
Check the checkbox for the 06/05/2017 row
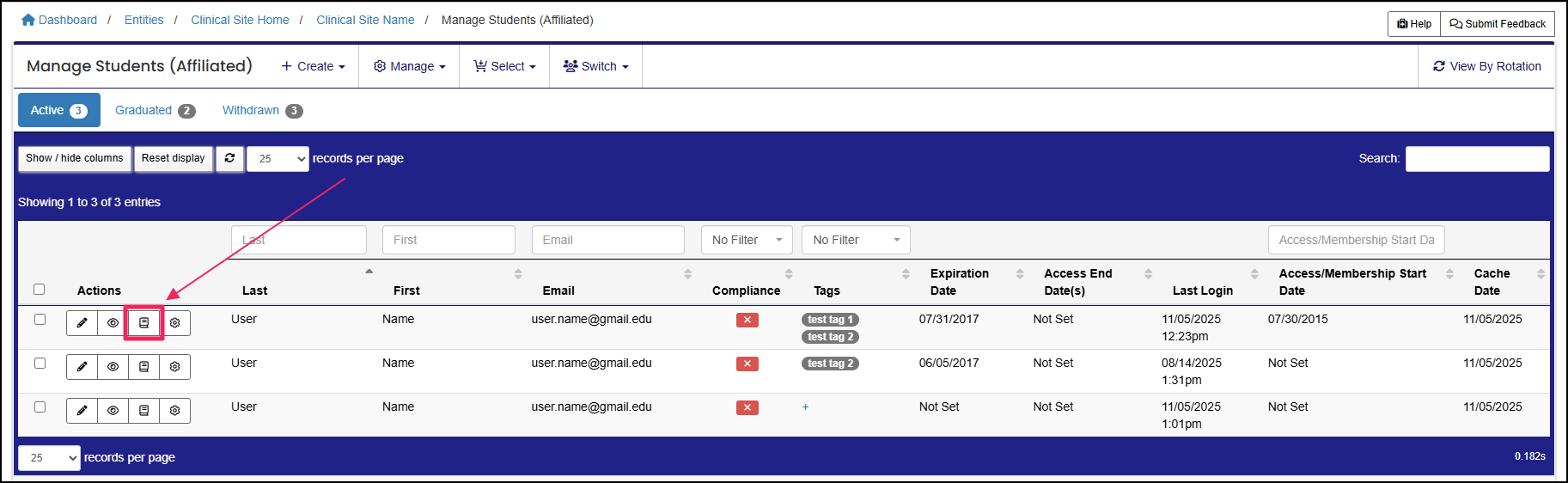click(x=40, y=364)
